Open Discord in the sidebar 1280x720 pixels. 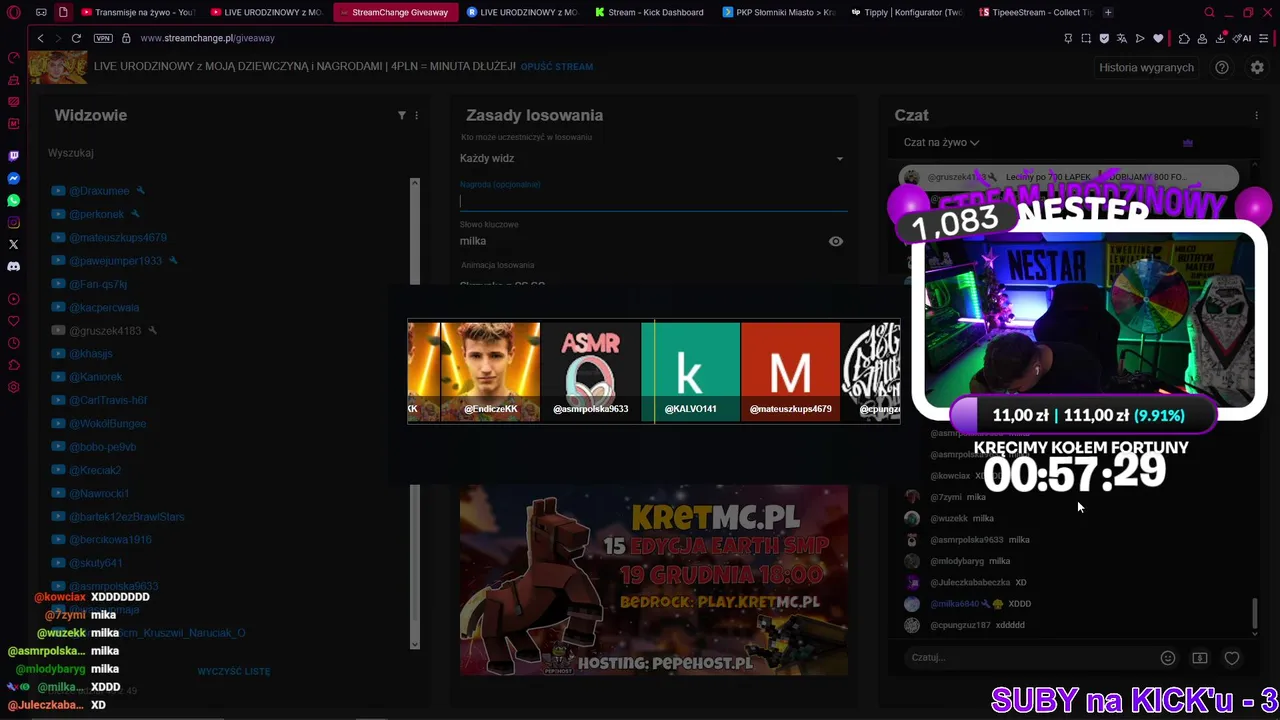coord(13,266)
